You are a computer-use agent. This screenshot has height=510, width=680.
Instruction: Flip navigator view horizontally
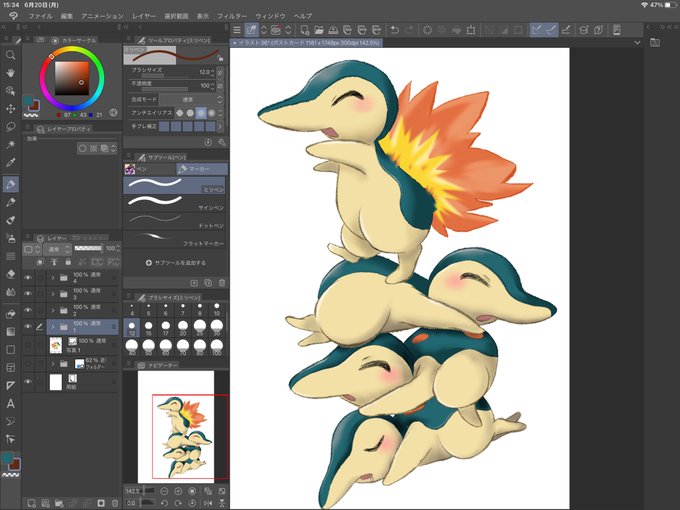tap(208, 503)
